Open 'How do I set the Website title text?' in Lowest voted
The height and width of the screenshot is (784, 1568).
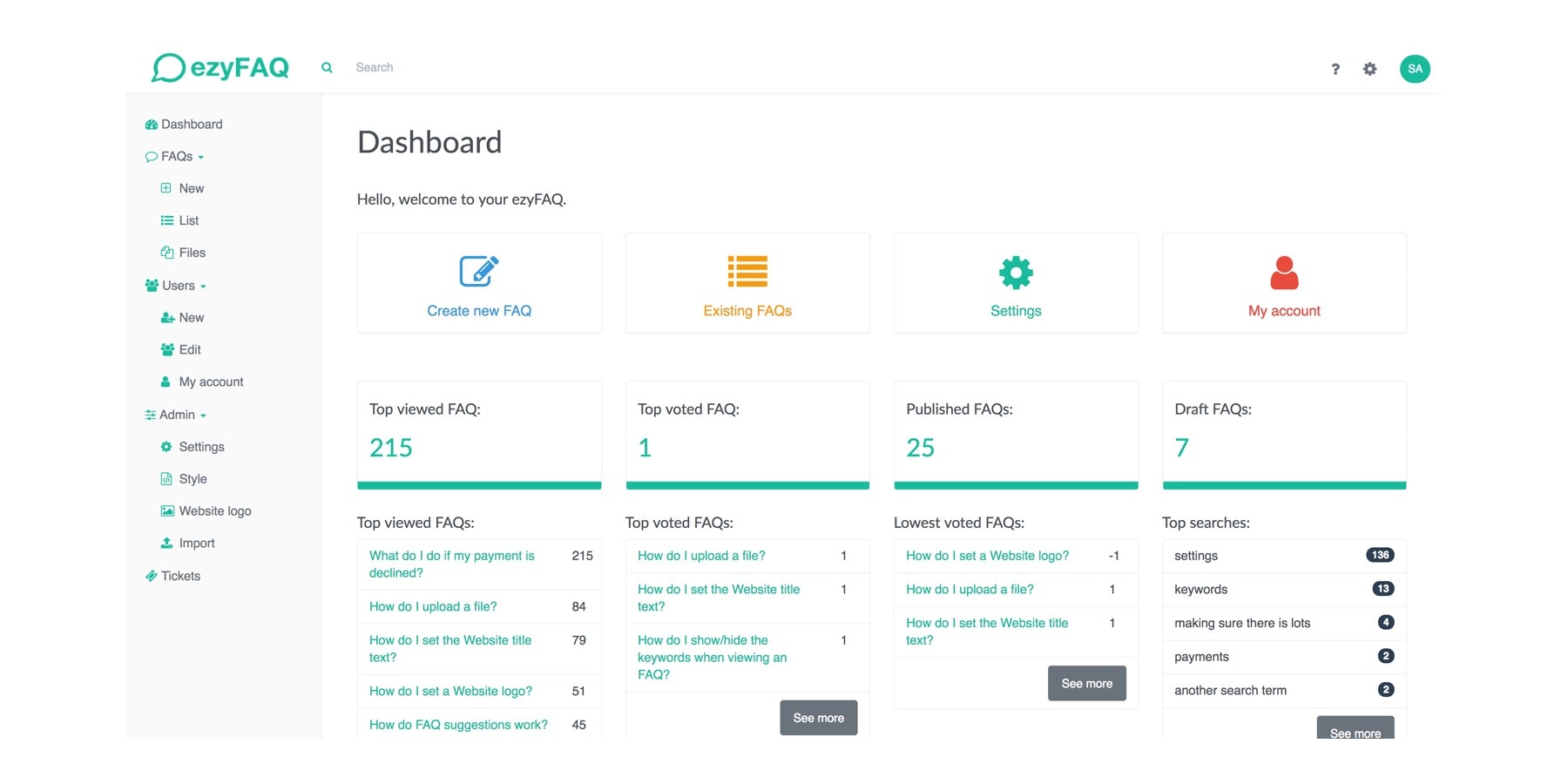click(987, 632)
